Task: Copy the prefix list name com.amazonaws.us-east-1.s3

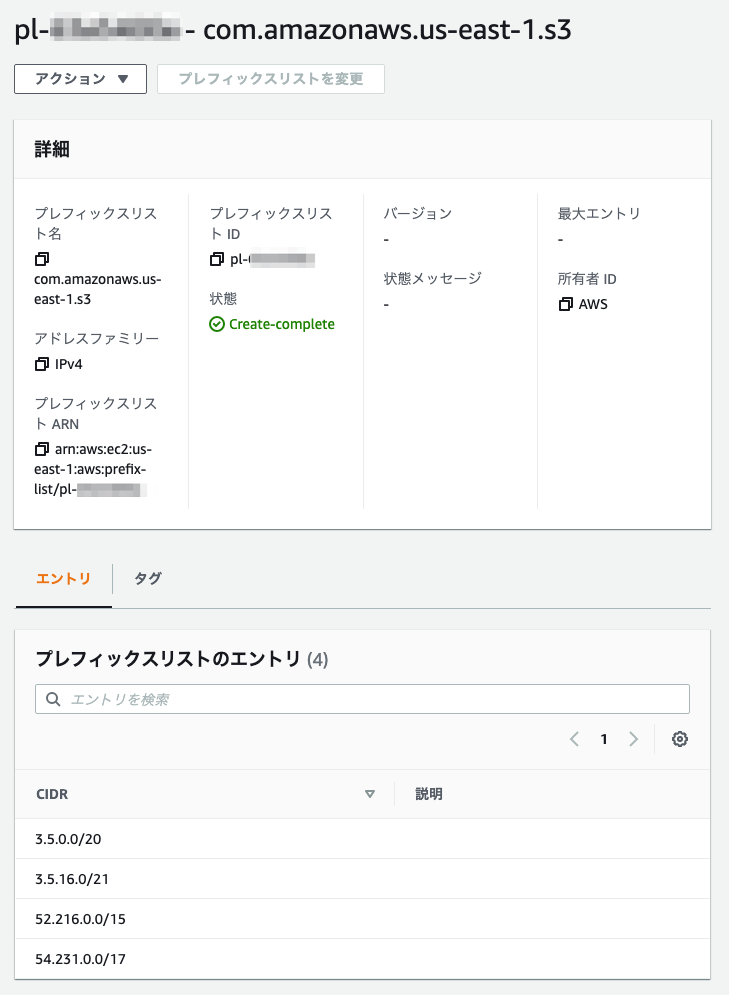Action: pos(42,259)
